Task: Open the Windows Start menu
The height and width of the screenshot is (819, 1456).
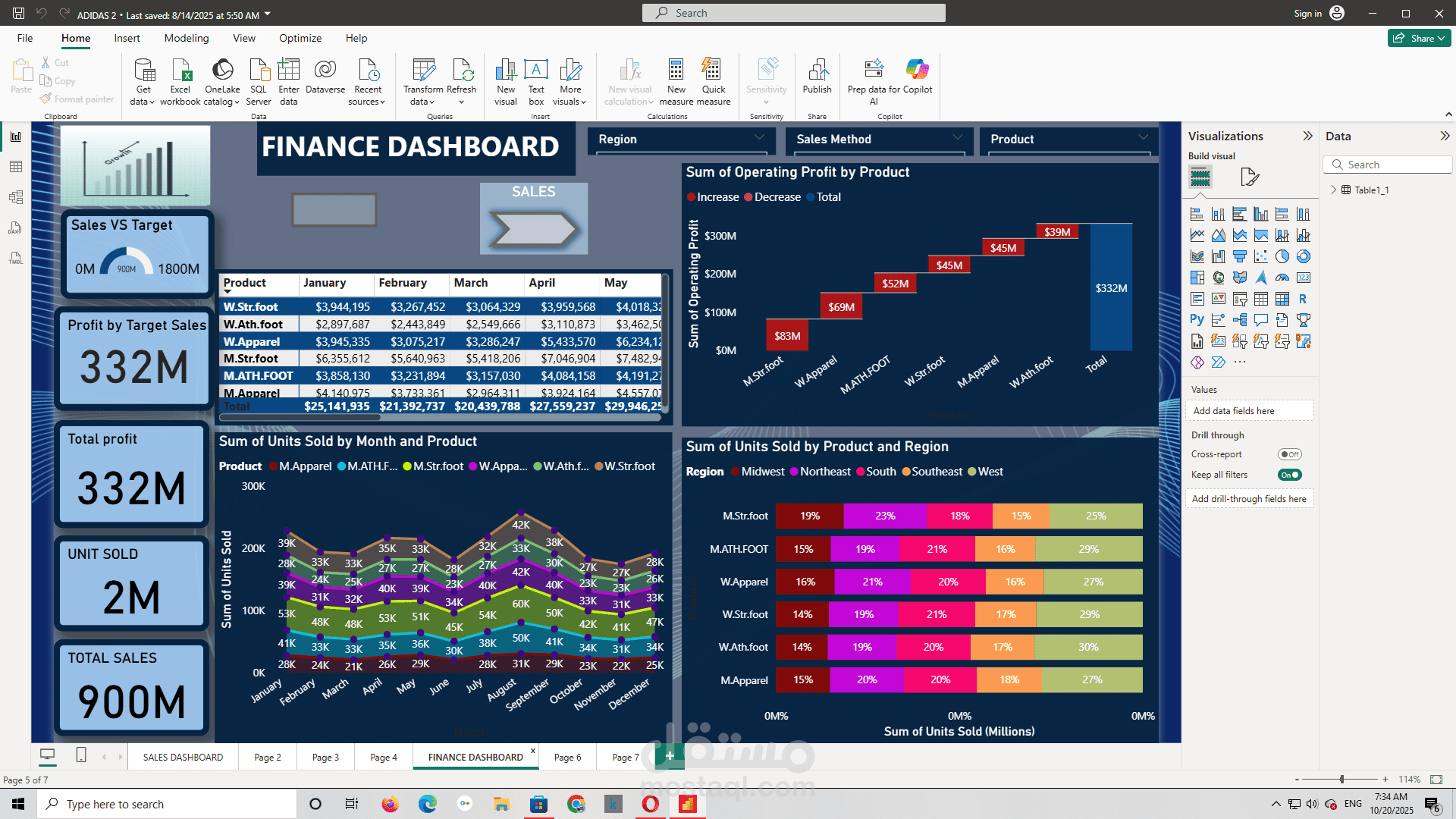Action: [x=18, y=804]
